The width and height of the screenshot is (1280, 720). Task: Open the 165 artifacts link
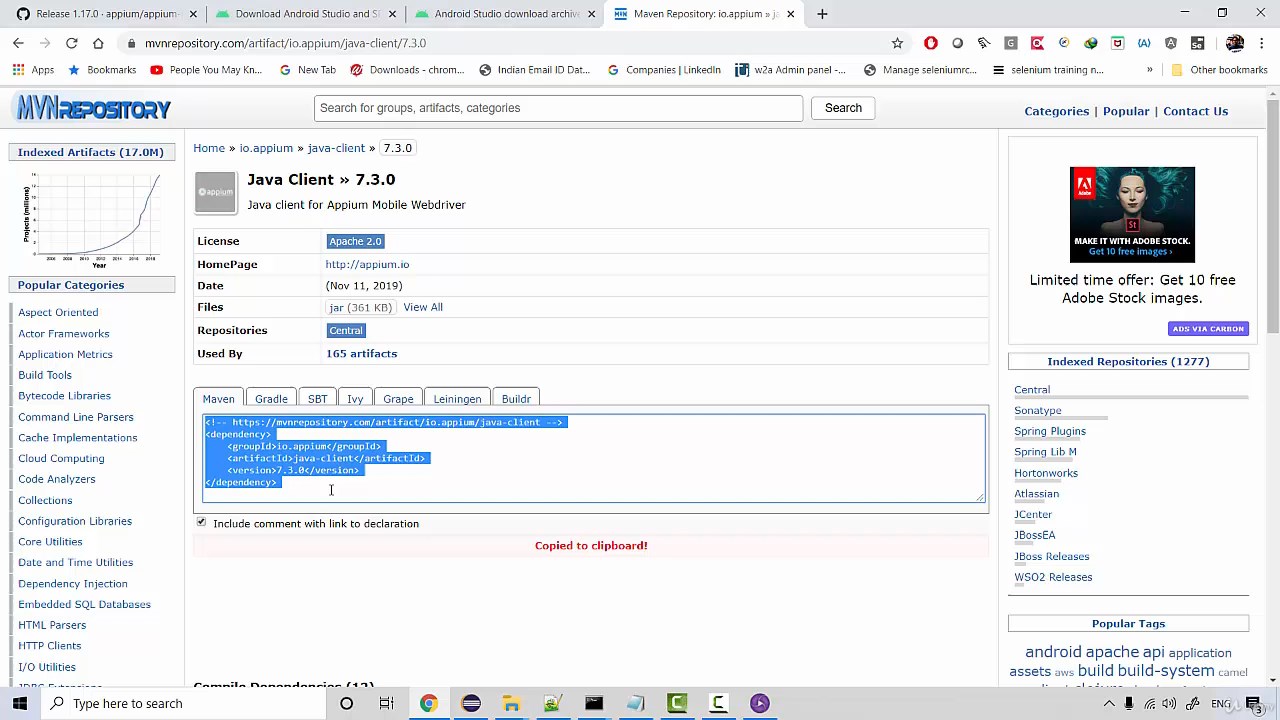[x=361, y=353]
